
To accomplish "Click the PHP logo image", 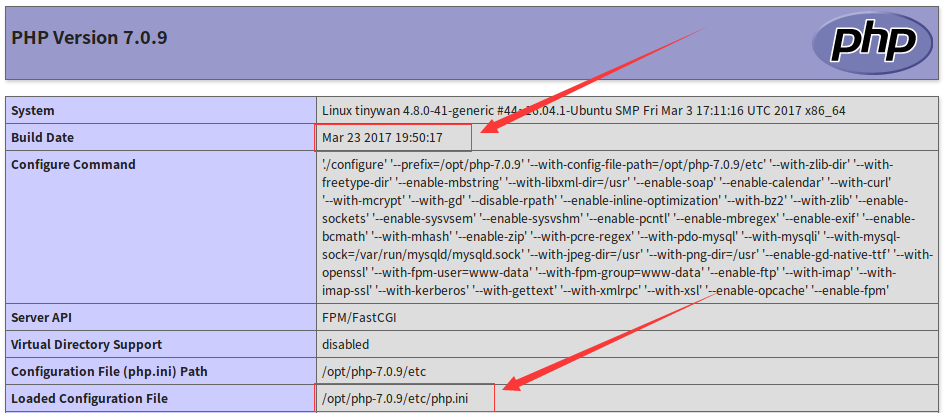I will click(872, 43).
